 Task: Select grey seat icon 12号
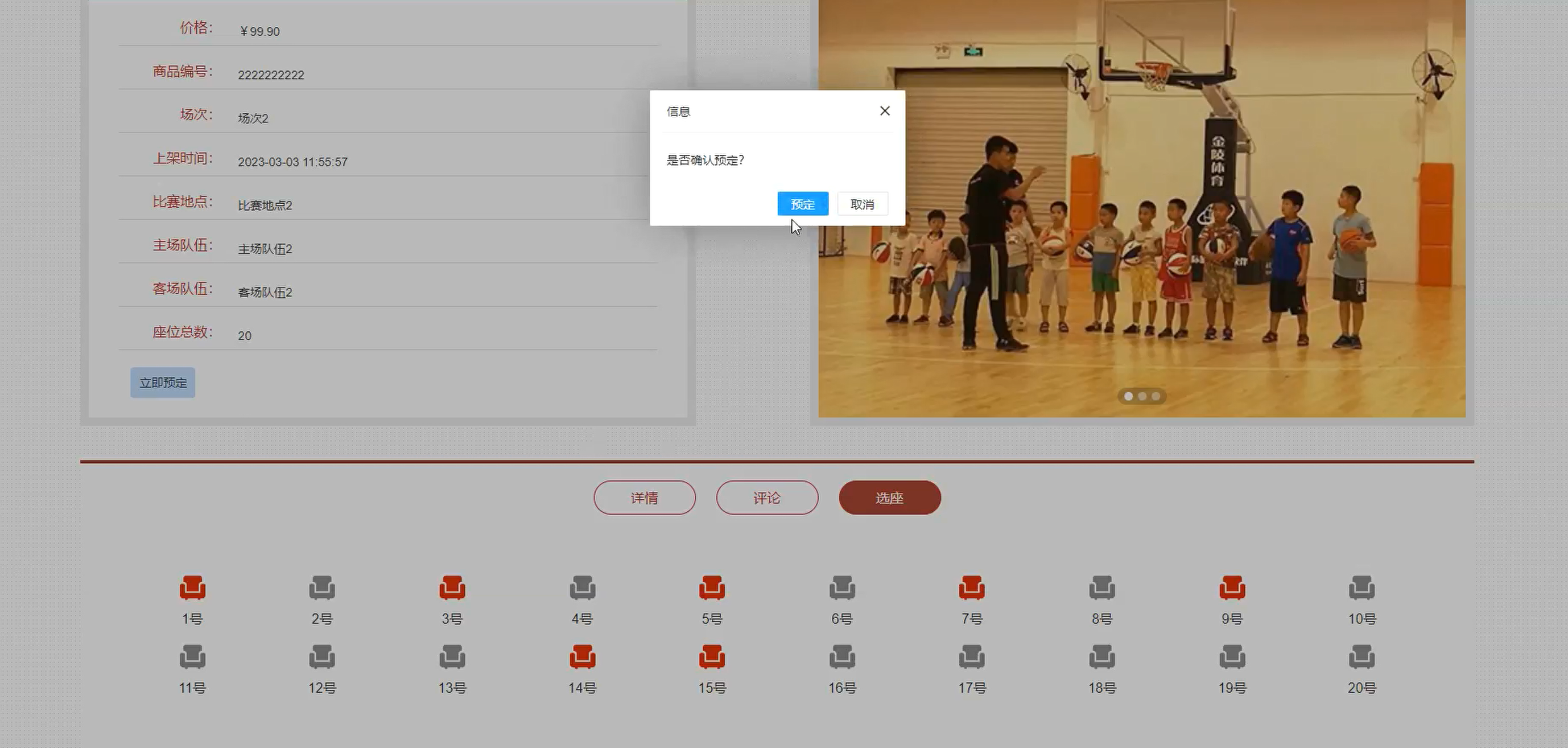[x=322, y=656]
